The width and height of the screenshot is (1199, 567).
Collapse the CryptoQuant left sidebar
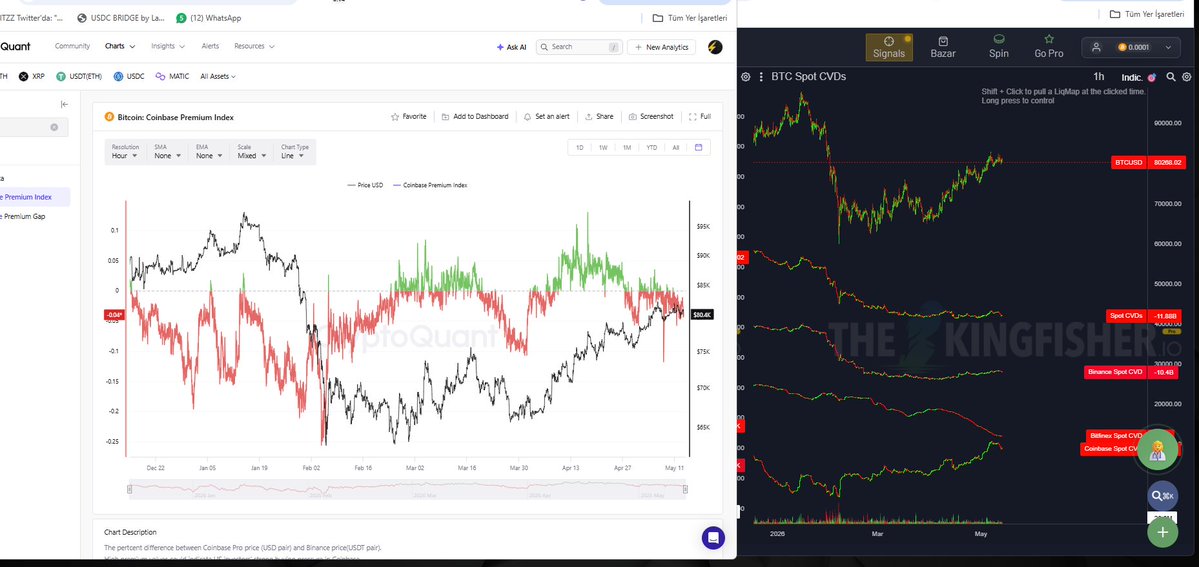(64, 104)
